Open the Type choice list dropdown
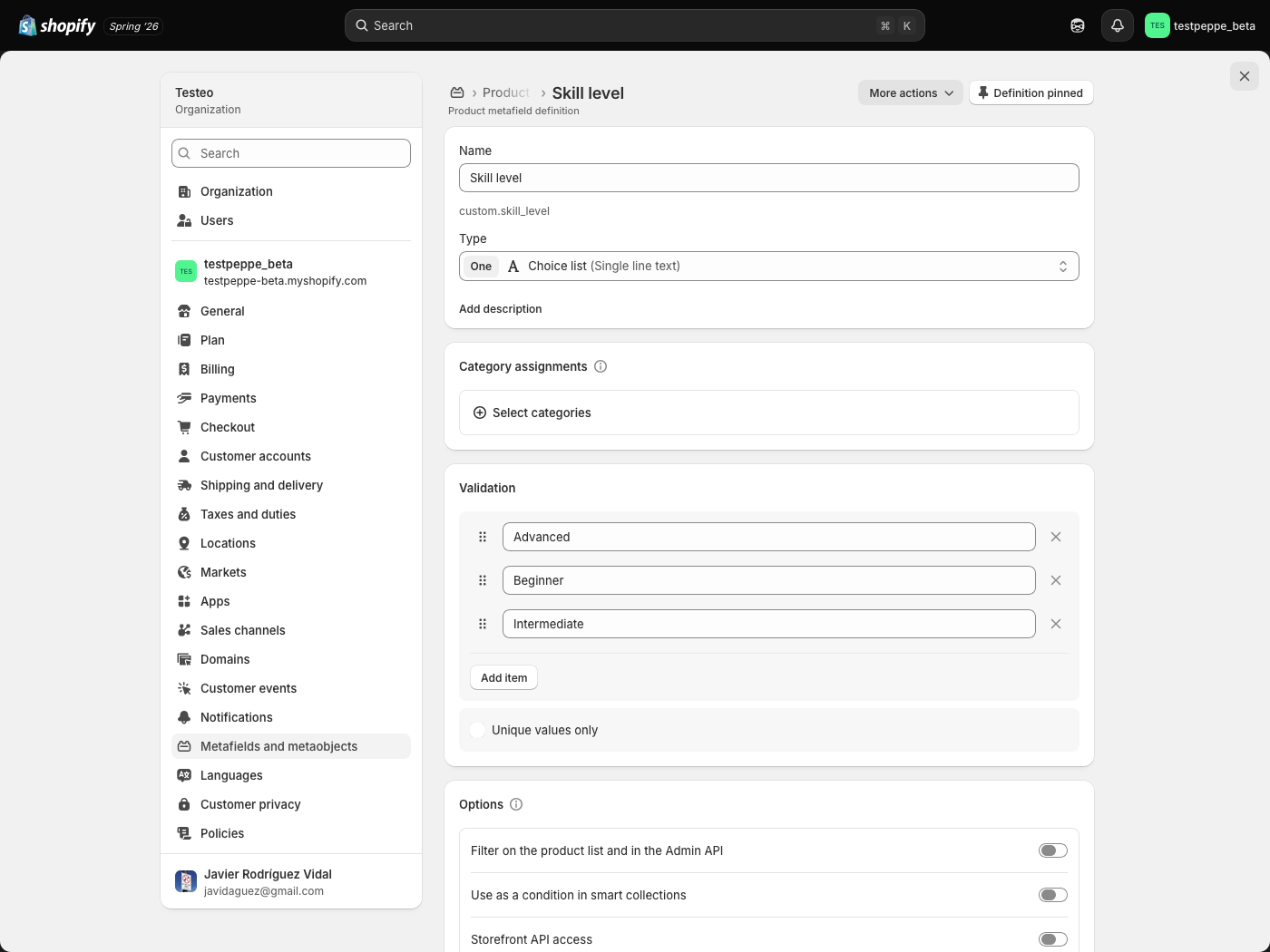The image size is (1270, 952). click(x=769, y=266)
